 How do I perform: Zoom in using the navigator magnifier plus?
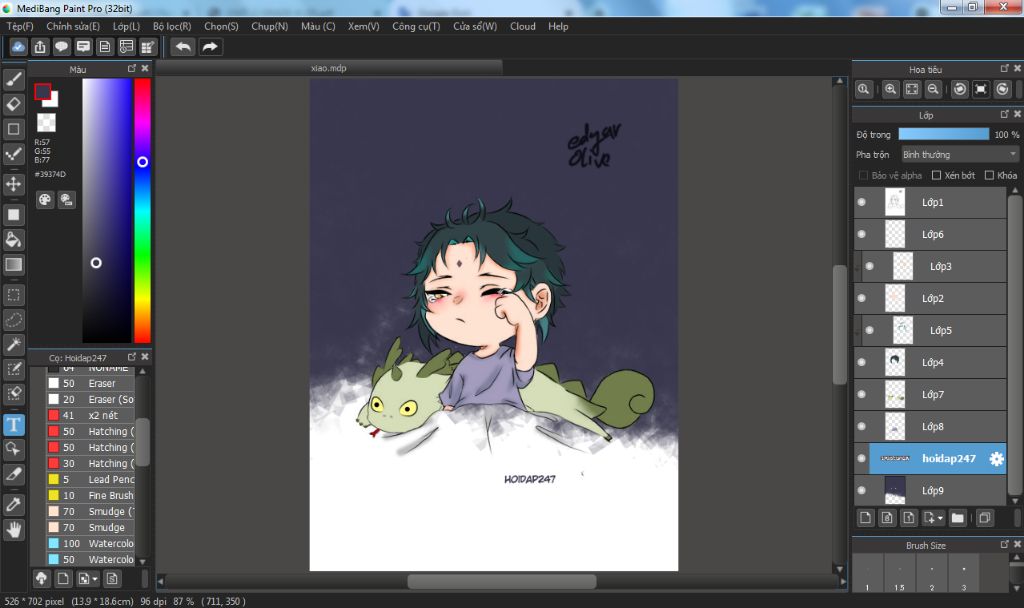pyautogui.click(x=890, y=89)
